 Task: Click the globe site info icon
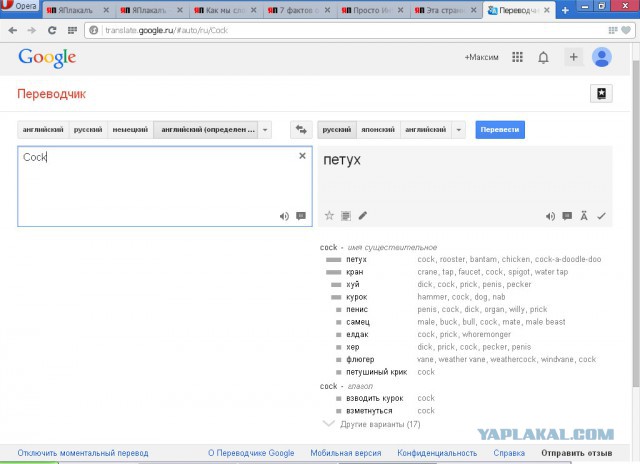[93, 30]
